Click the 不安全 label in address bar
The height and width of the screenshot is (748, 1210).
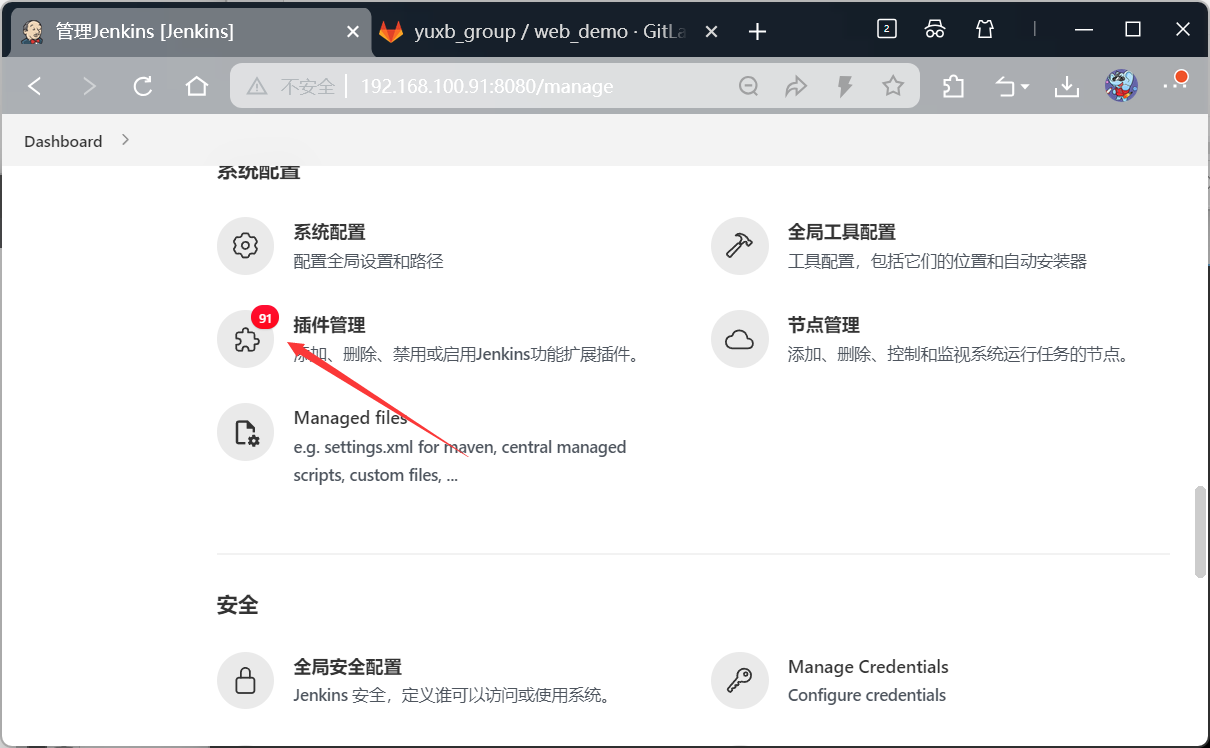[307, 87]
